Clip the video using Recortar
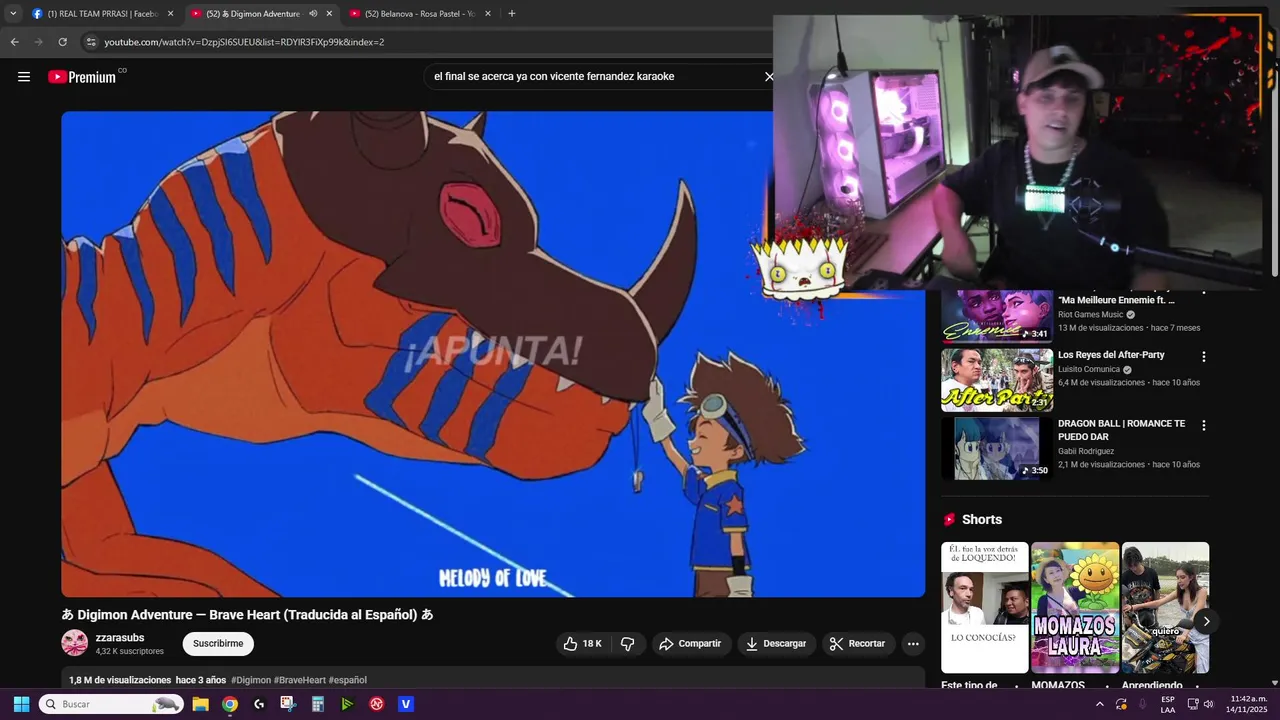 click(857, 644)
